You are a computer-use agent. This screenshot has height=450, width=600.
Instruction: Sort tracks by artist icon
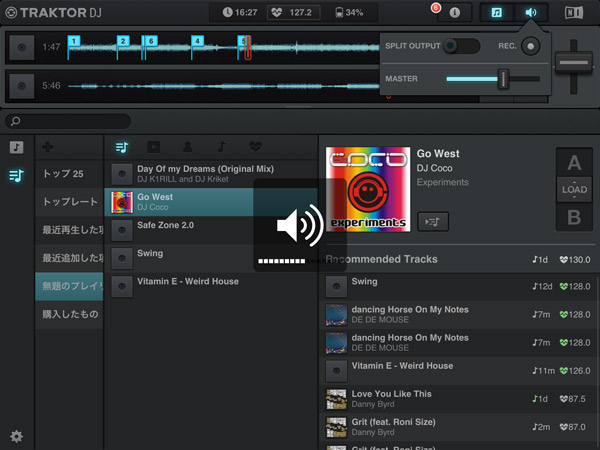click(x=188, y=147)
